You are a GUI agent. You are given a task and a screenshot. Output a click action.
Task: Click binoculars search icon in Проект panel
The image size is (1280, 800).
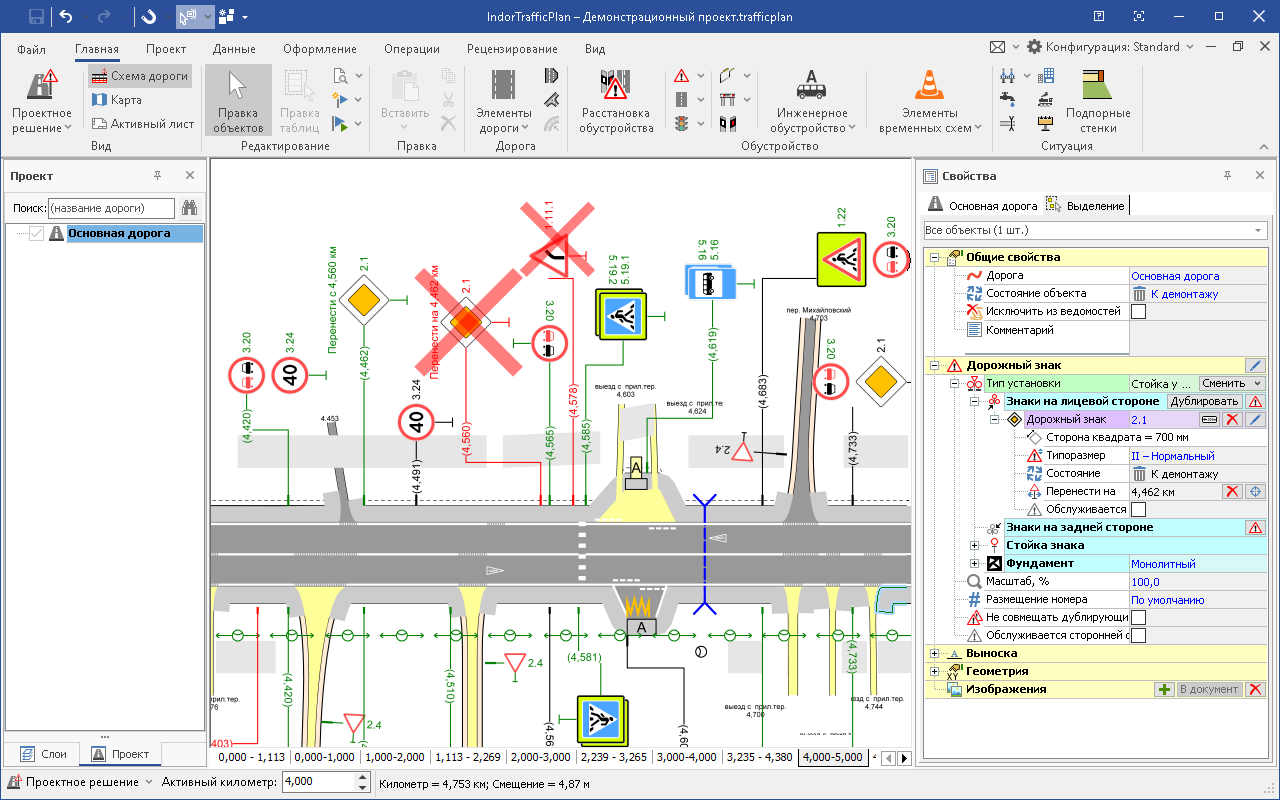point(189,208)
